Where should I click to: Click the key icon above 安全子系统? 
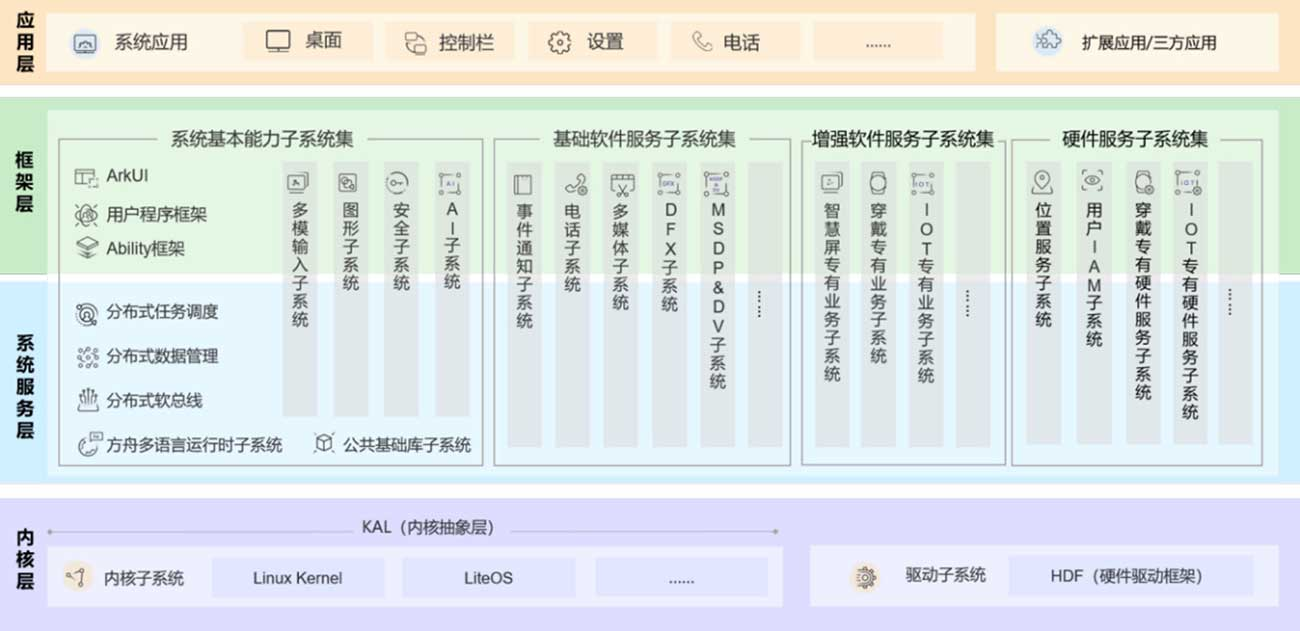[399, 182]
